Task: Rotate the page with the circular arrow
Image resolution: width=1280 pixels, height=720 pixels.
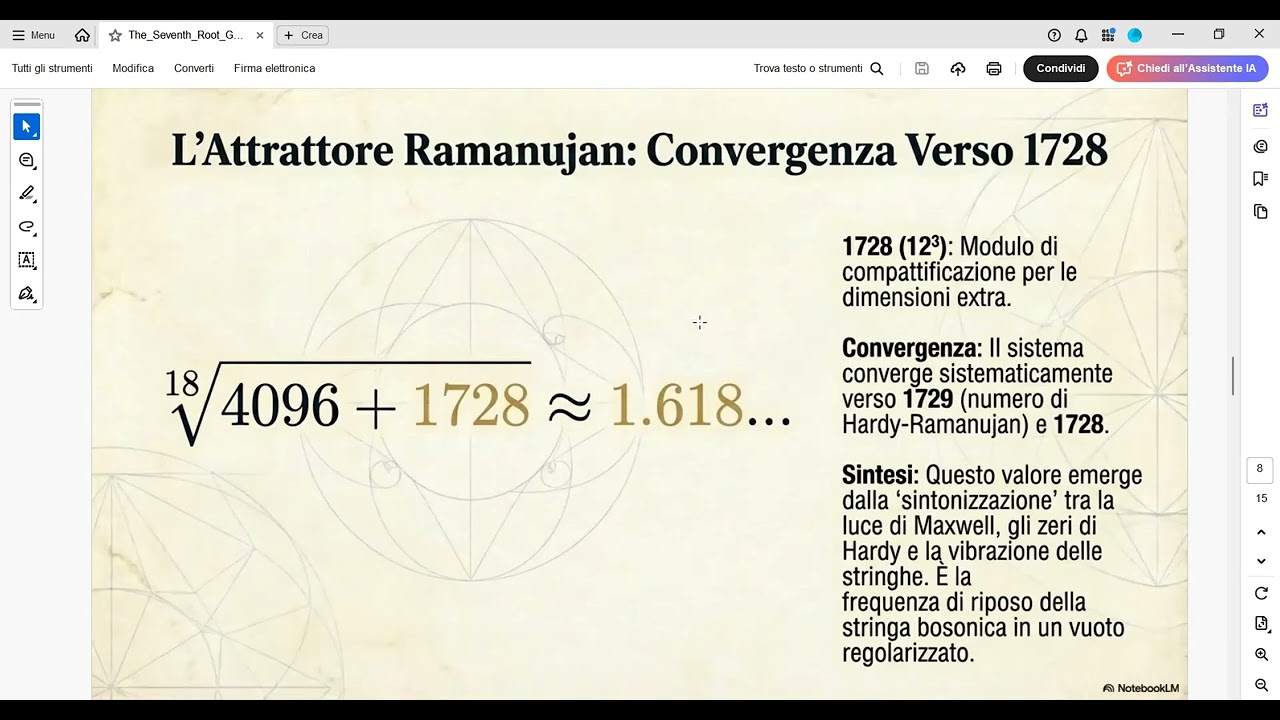Action: point(1261,593)
